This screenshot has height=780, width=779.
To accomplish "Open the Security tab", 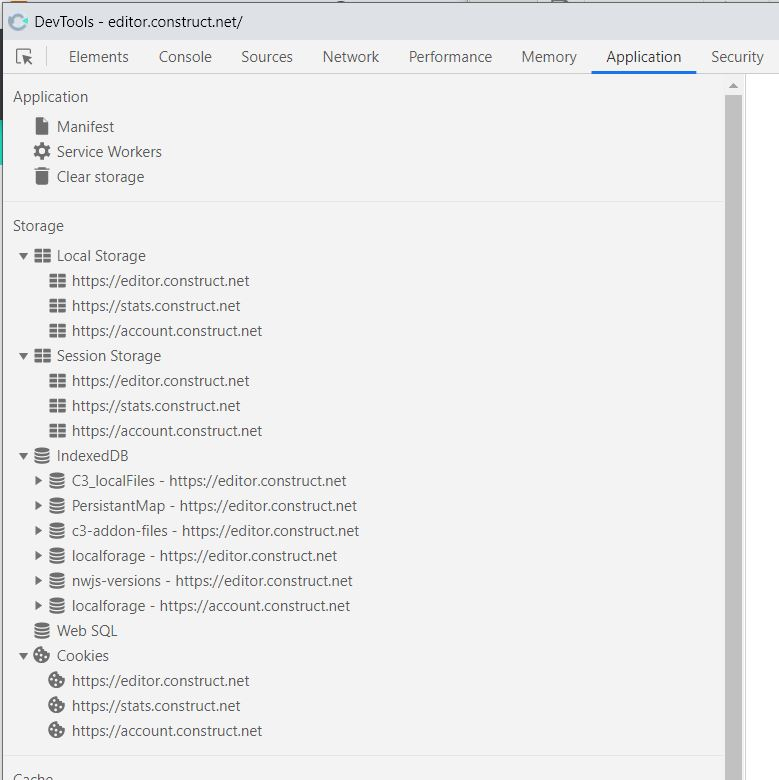I will tap(737, 57).
